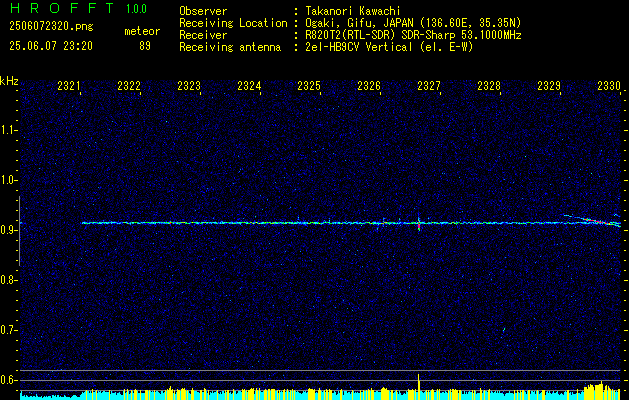
Task: Click the 2322 time axis label
Action: coord(129,86)
